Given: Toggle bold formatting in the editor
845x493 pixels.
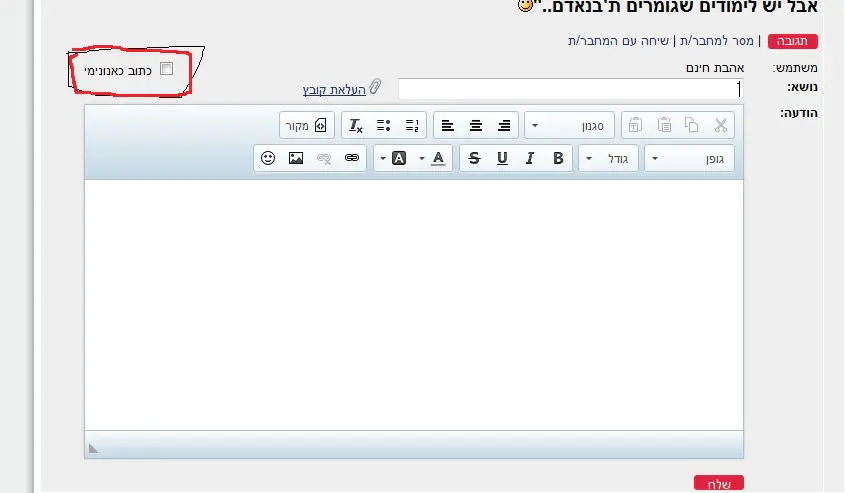Looking at the screenshot, I should (x=558, y=158).
